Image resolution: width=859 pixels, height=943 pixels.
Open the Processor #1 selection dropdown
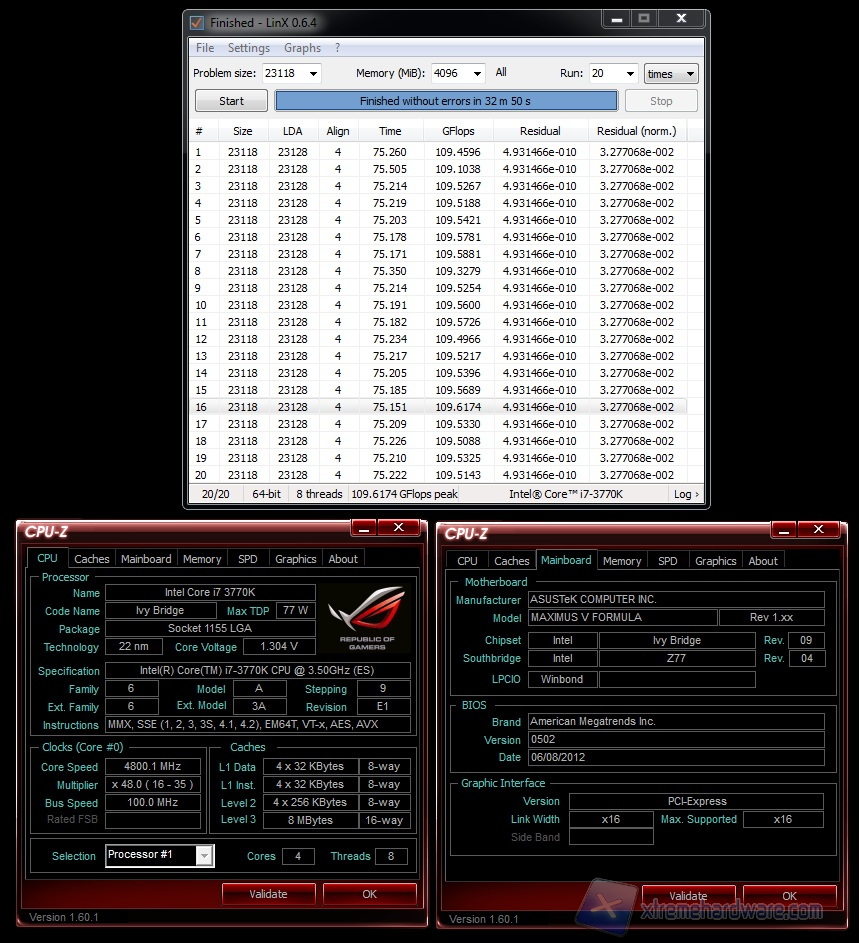click(204, 855)
